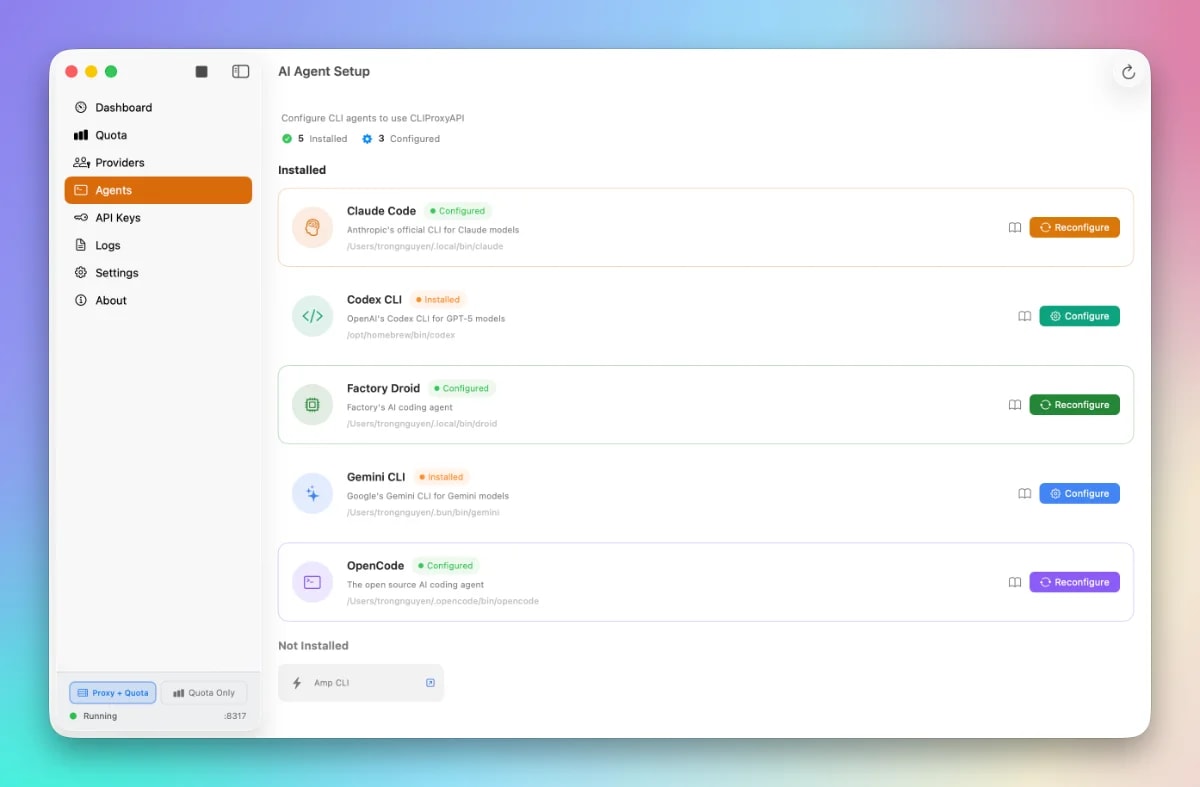Open the Claude Code documentation book icon
The height and width of the screenshot is (787, 1200).
1014,227
